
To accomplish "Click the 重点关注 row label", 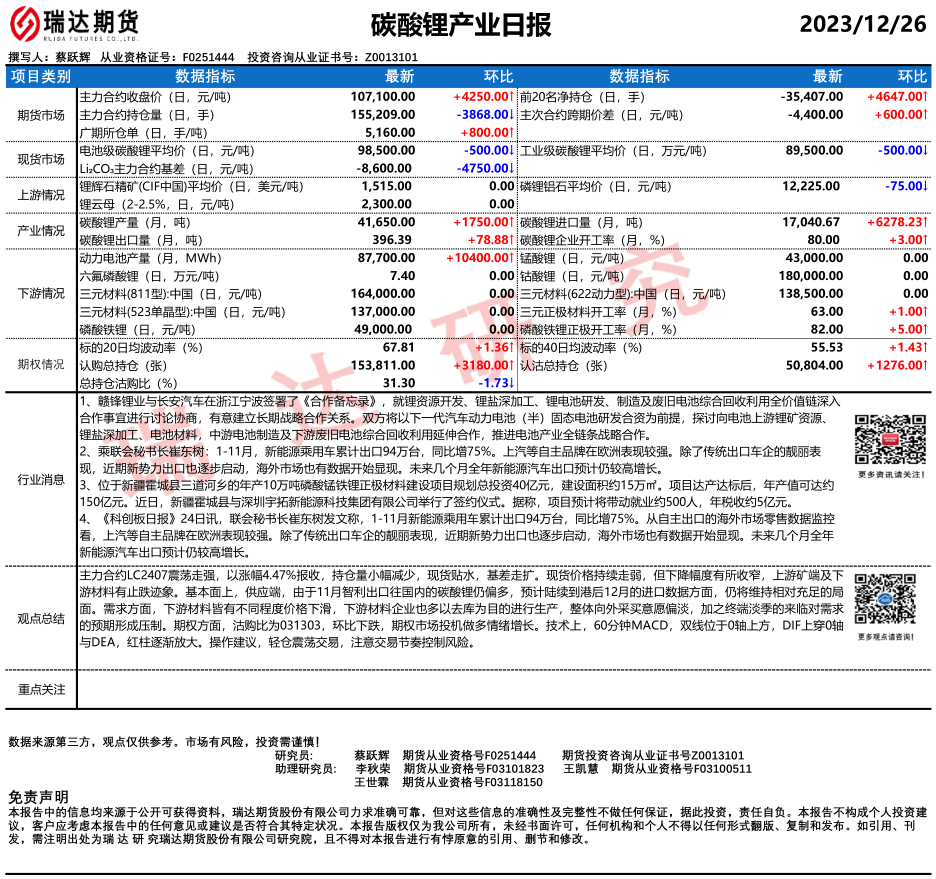I will tap(41, 689).
